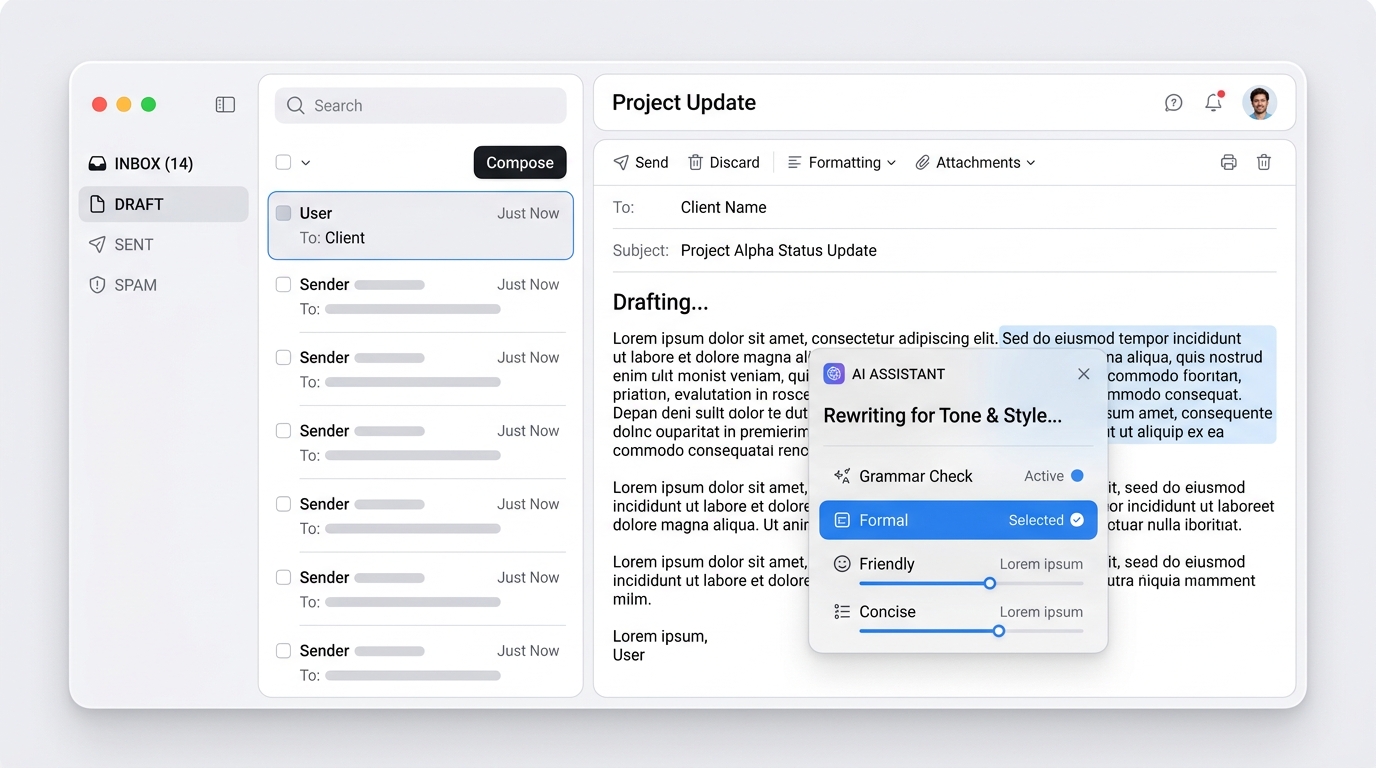Open the chevron beside select-all checkbox
1376x768 pixels.
306,163
